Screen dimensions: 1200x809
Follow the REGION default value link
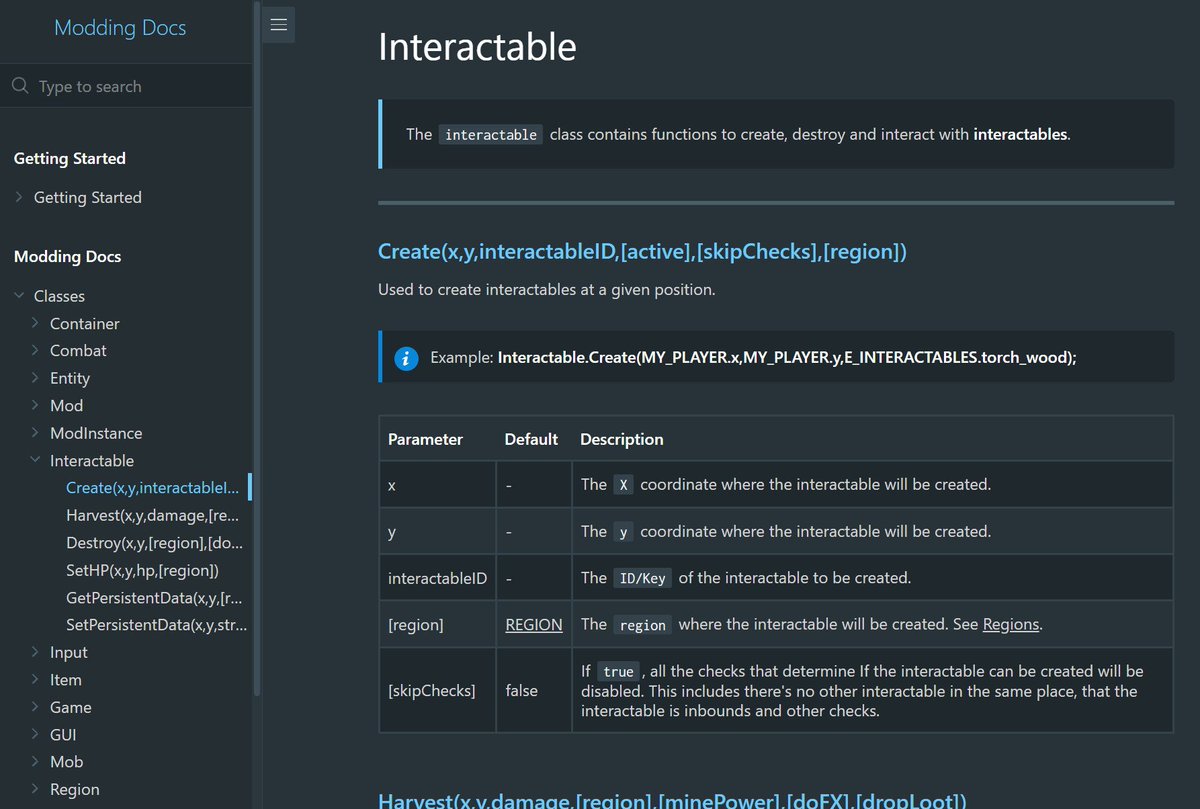coord(534,624)
